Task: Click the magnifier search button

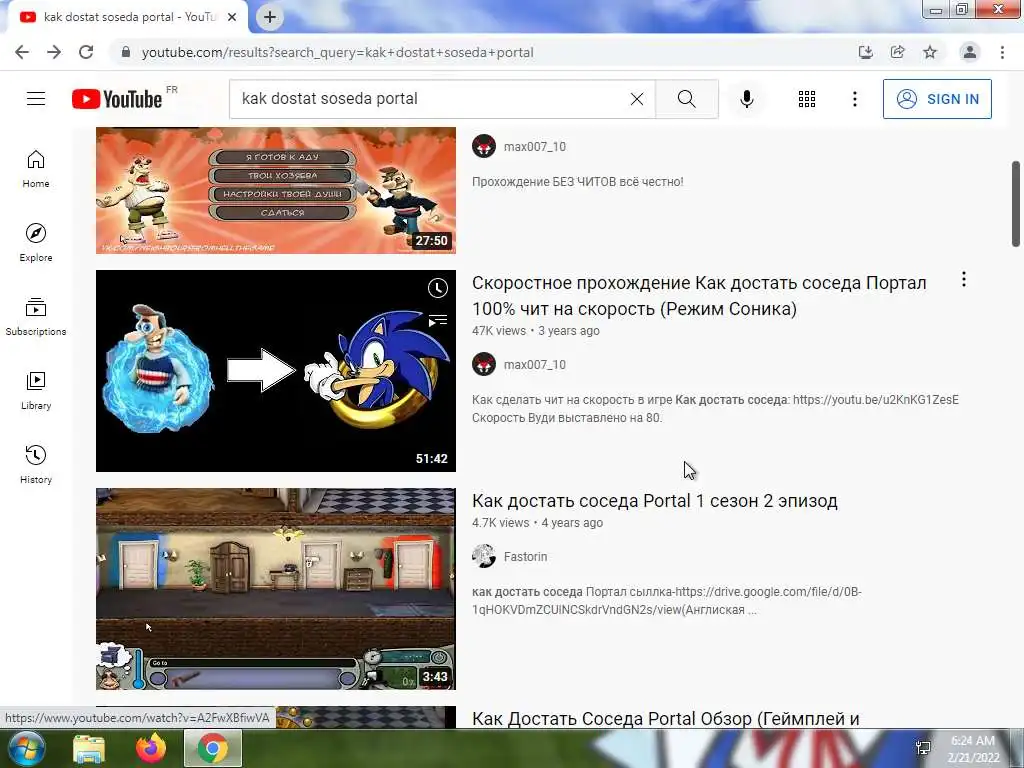Action: tap(686, 99)
